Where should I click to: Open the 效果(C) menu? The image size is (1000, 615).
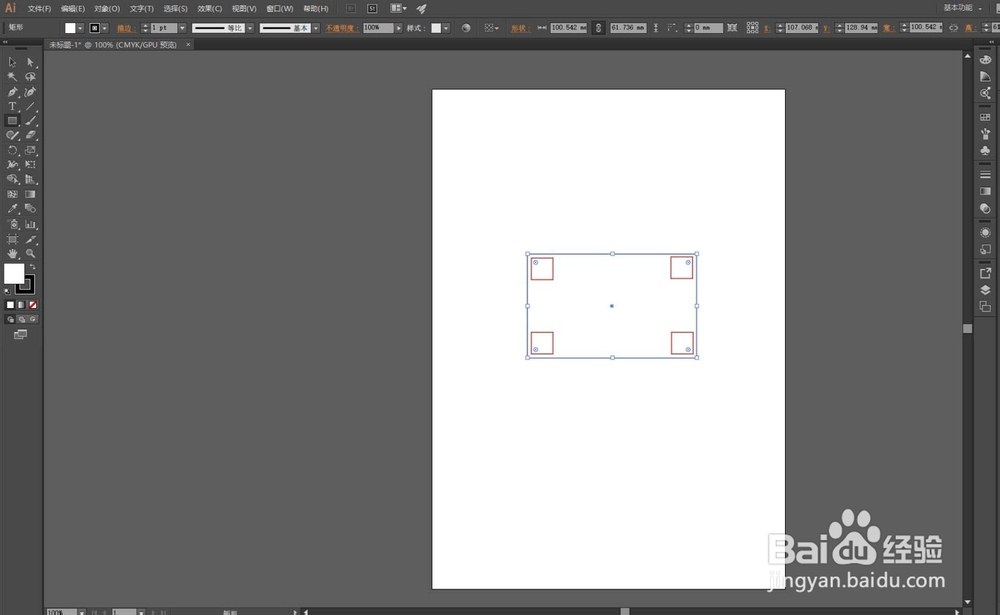(x=210, y=8)
